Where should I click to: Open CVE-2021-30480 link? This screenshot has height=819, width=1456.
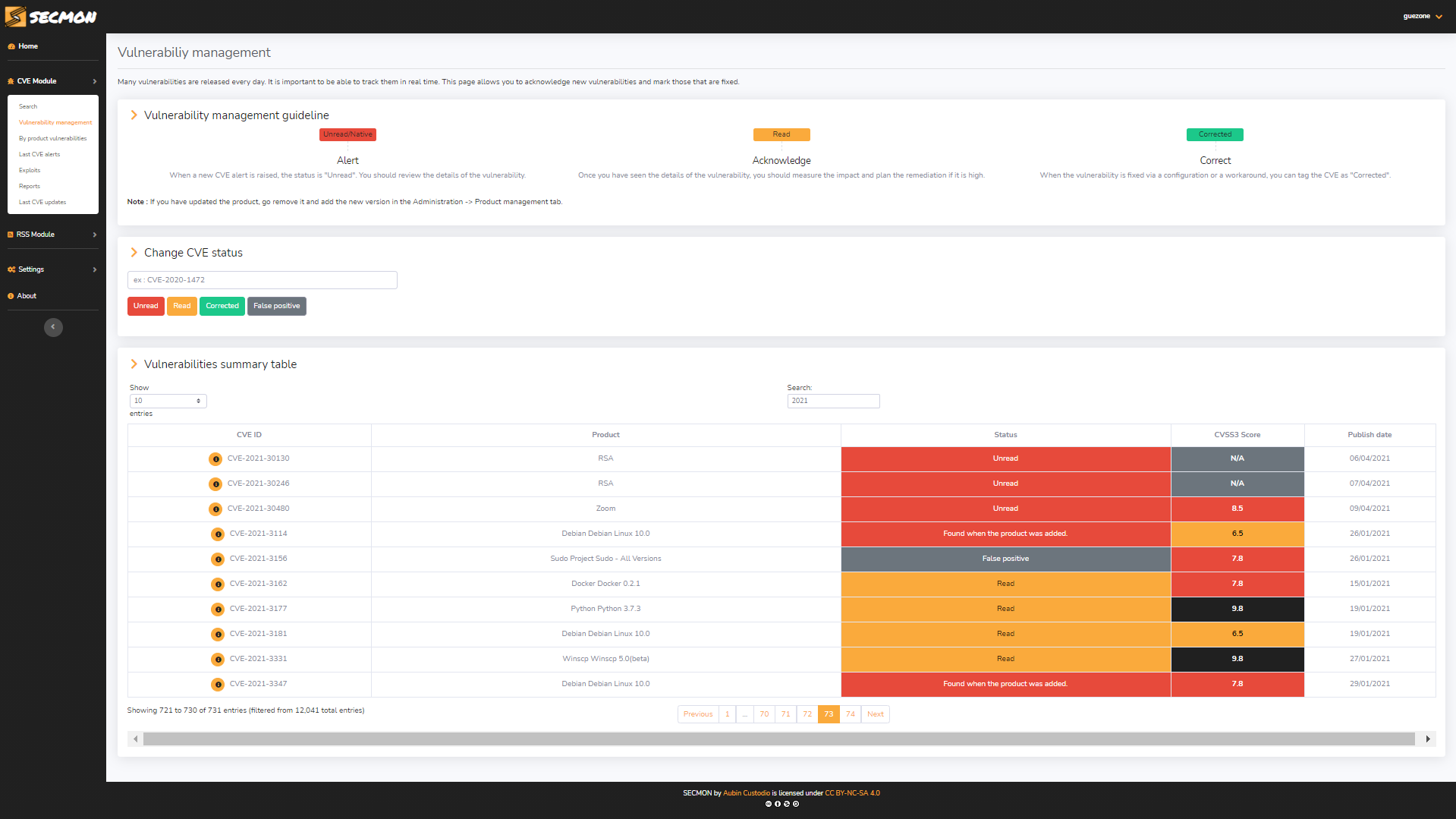pyautogui.click(x=258, y=509)
